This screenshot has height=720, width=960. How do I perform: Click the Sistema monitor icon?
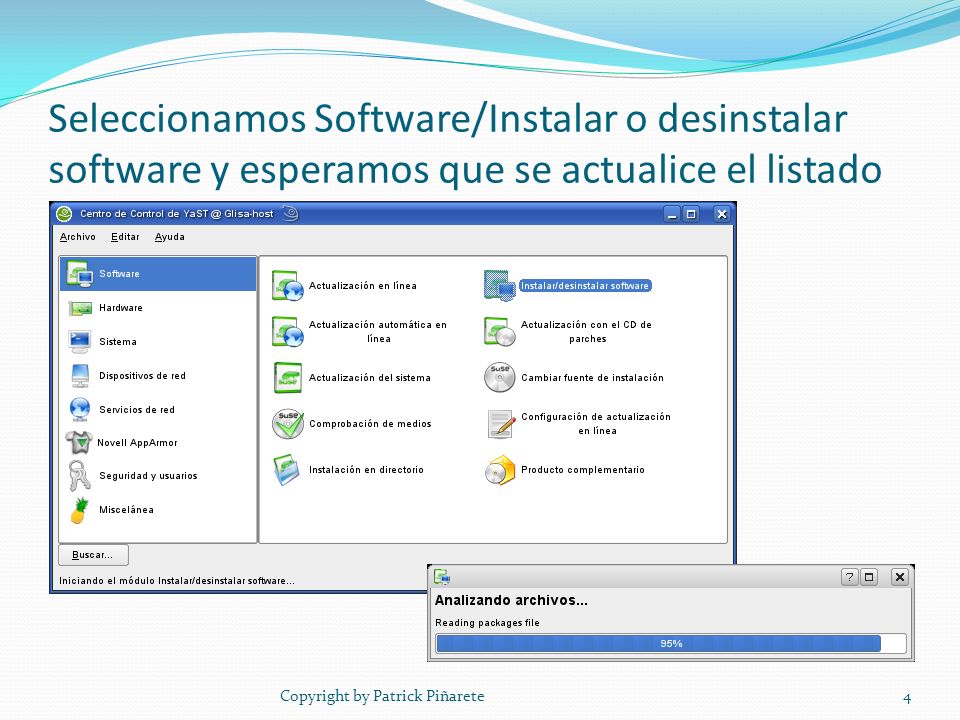coord(80,342)
